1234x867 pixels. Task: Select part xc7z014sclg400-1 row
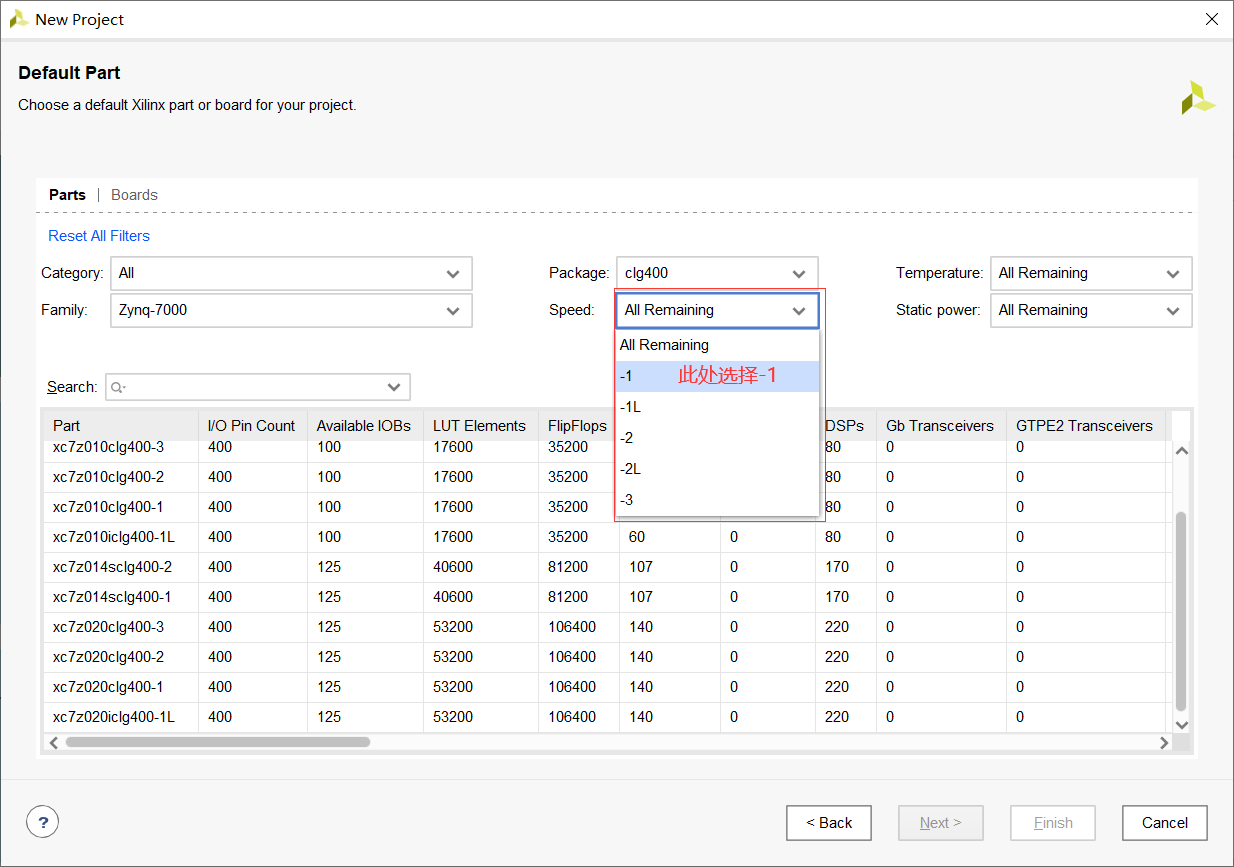[x=604, y=597]
